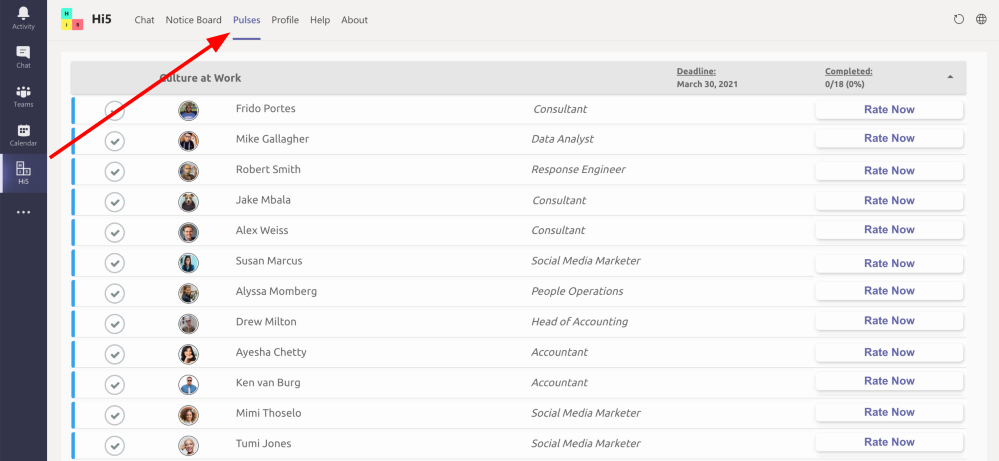Select the Hi5 app sidebar icon
Screen dimensions: 999x461
(23, 172)
